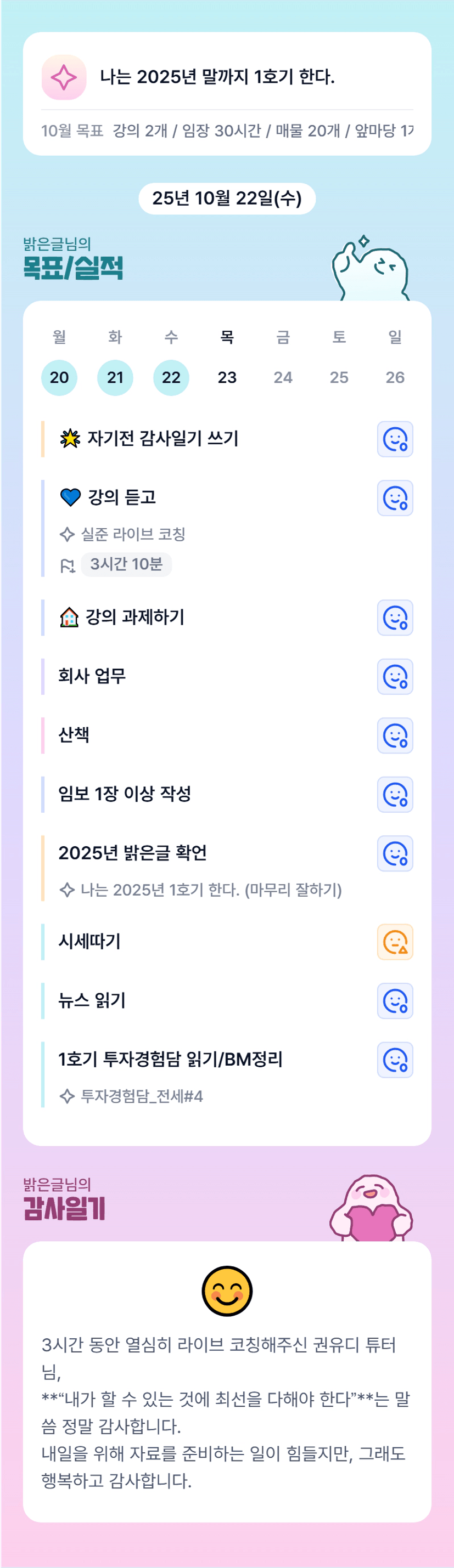Toggle status icon for 2025년 밝은글 확언
Screen dimensions: 454x1568
[395, 853]
